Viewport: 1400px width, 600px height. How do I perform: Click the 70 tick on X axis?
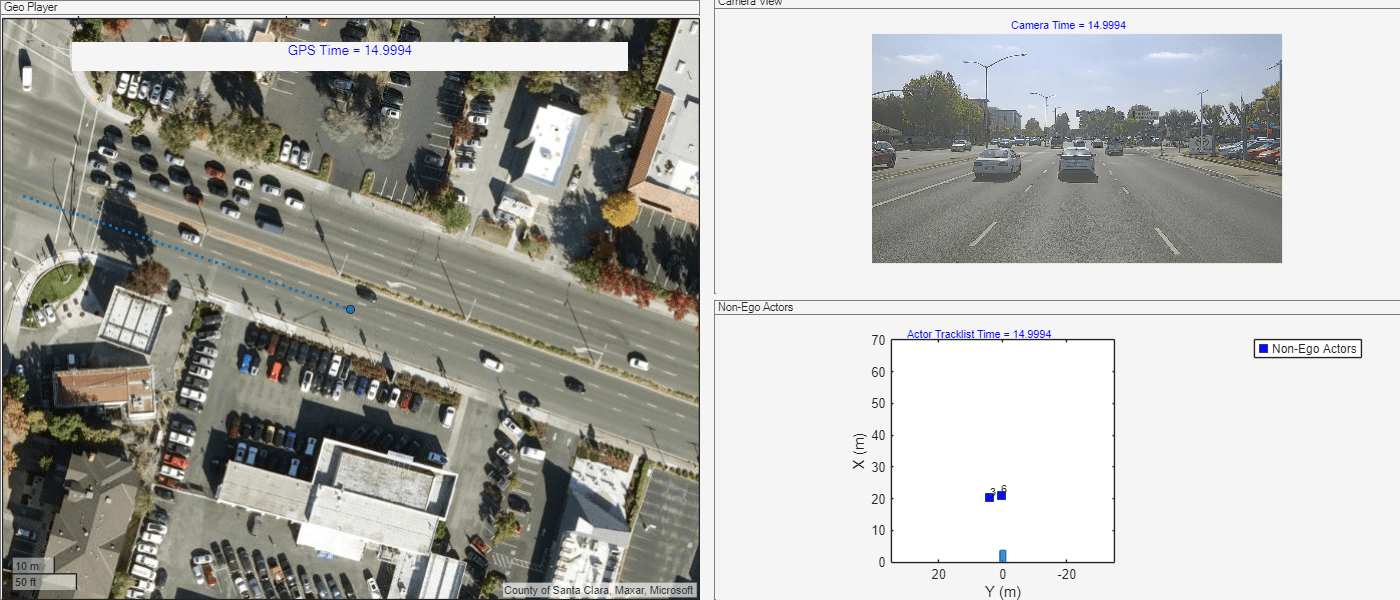(x=878, y=340)
